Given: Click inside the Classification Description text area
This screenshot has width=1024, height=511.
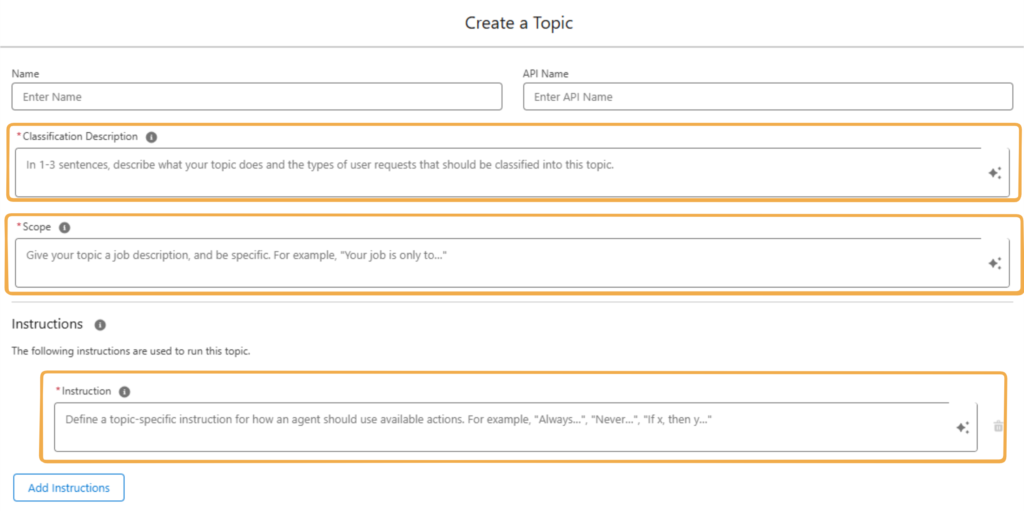Looking at the screenshot, I should coord(500,172).
